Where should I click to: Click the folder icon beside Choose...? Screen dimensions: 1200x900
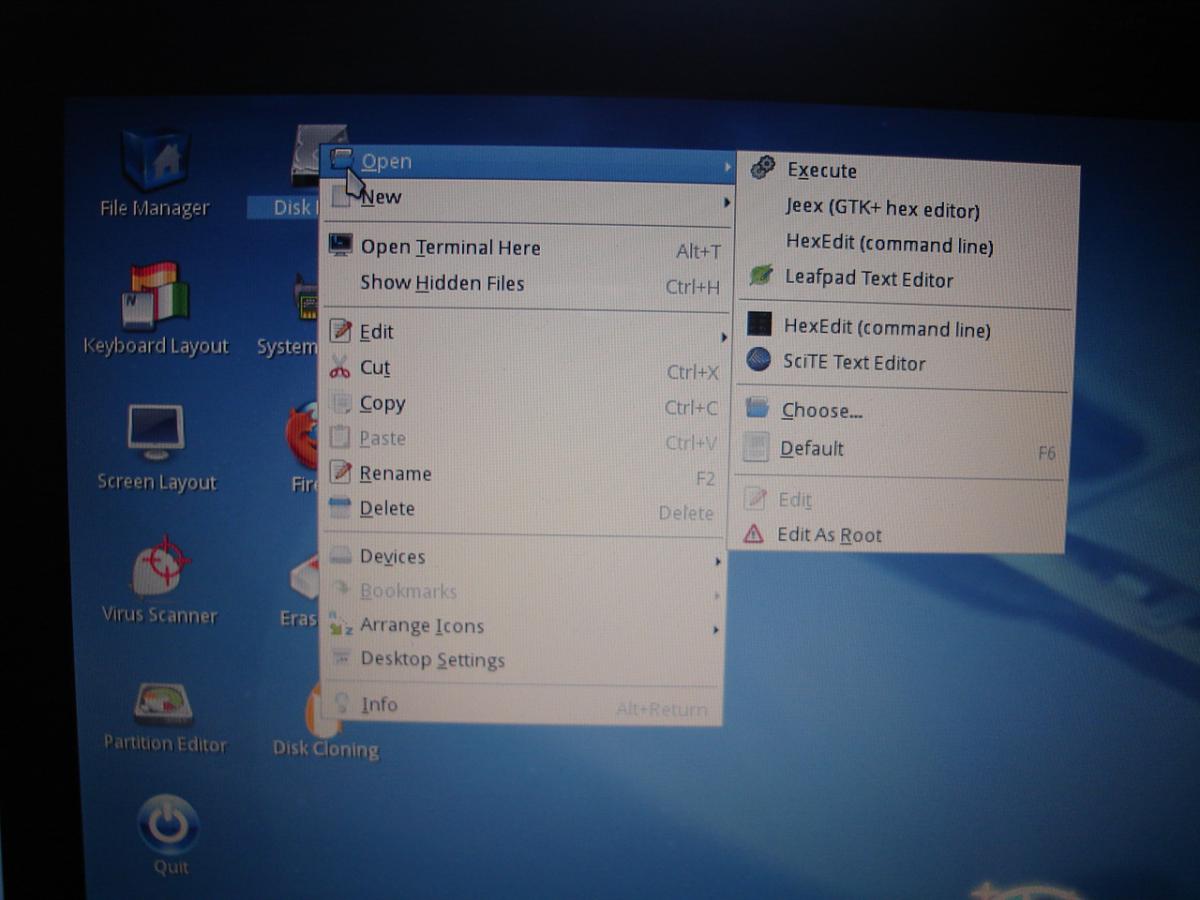pyautogui.click(x=758, y=408)
